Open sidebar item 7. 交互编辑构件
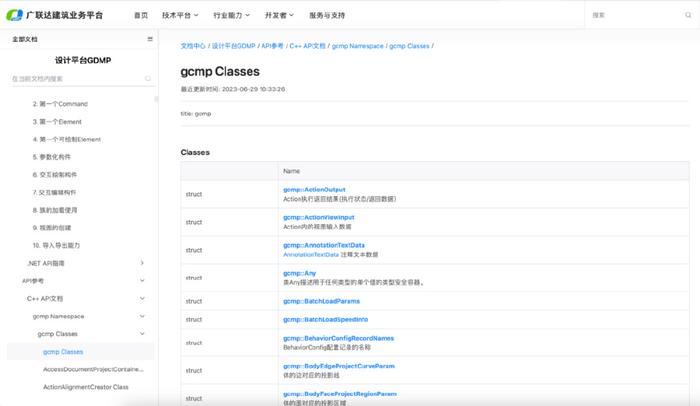 click(54, 193)
